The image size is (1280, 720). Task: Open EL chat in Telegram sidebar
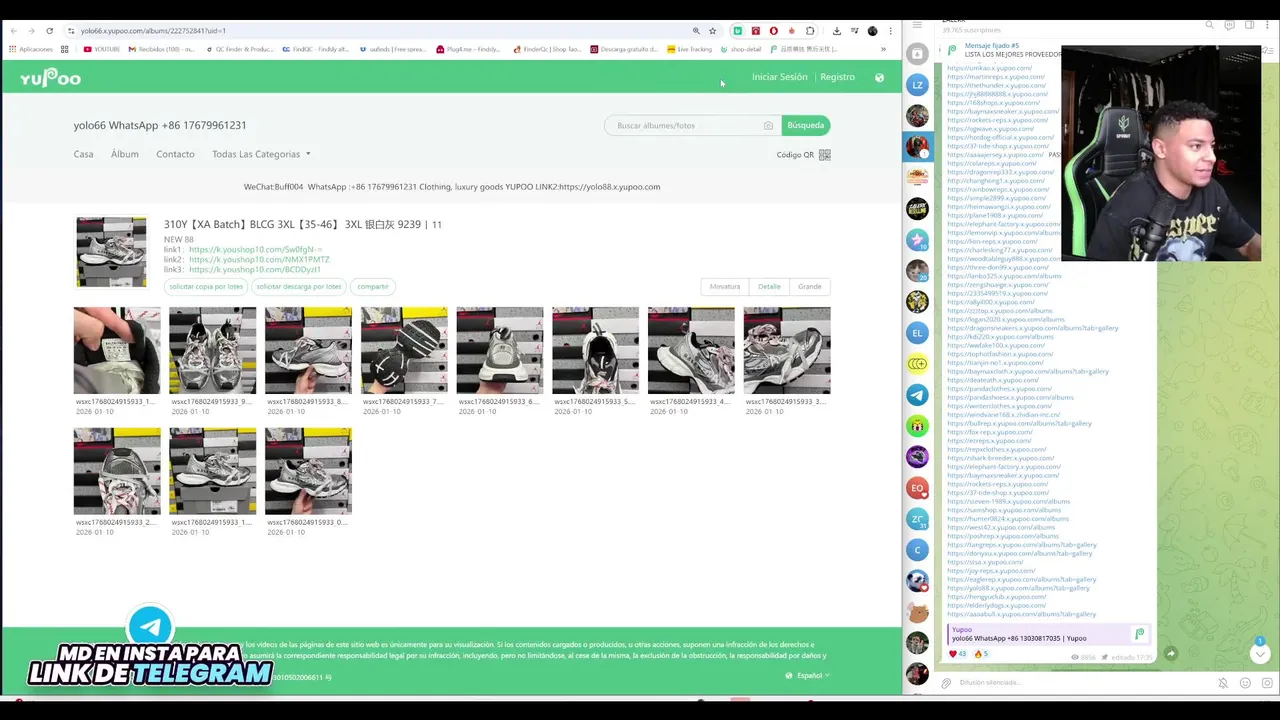pos(917,333)
